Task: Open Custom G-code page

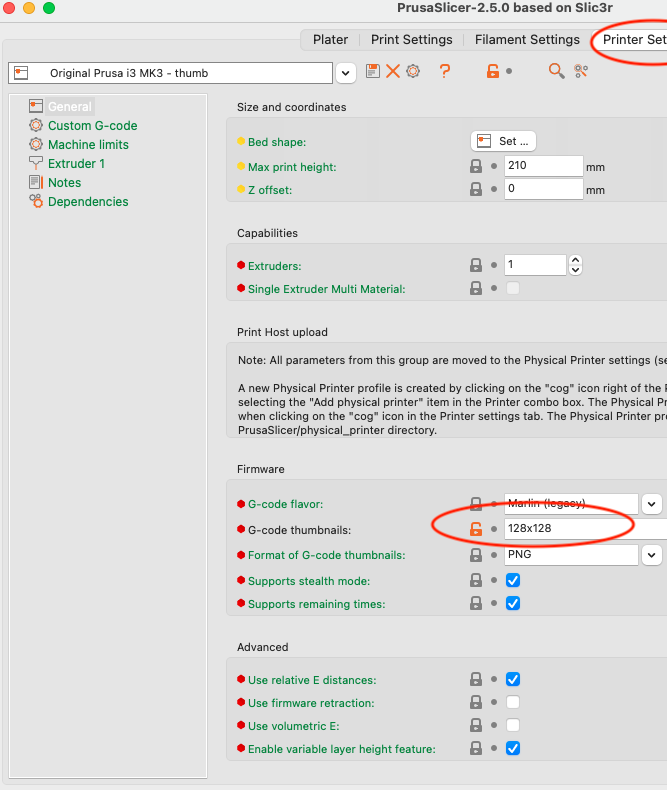Action: (x=93, y=125)
